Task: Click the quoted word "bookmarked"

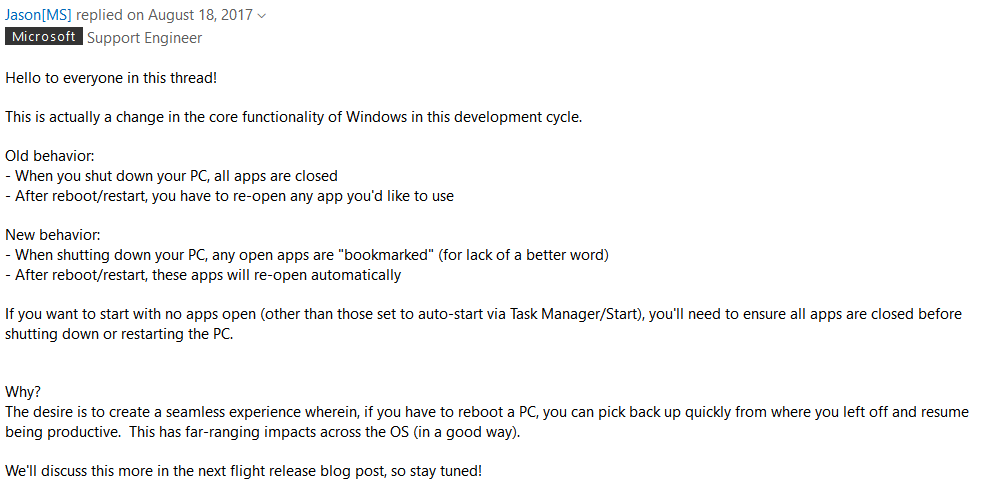Action: (386, 255)
